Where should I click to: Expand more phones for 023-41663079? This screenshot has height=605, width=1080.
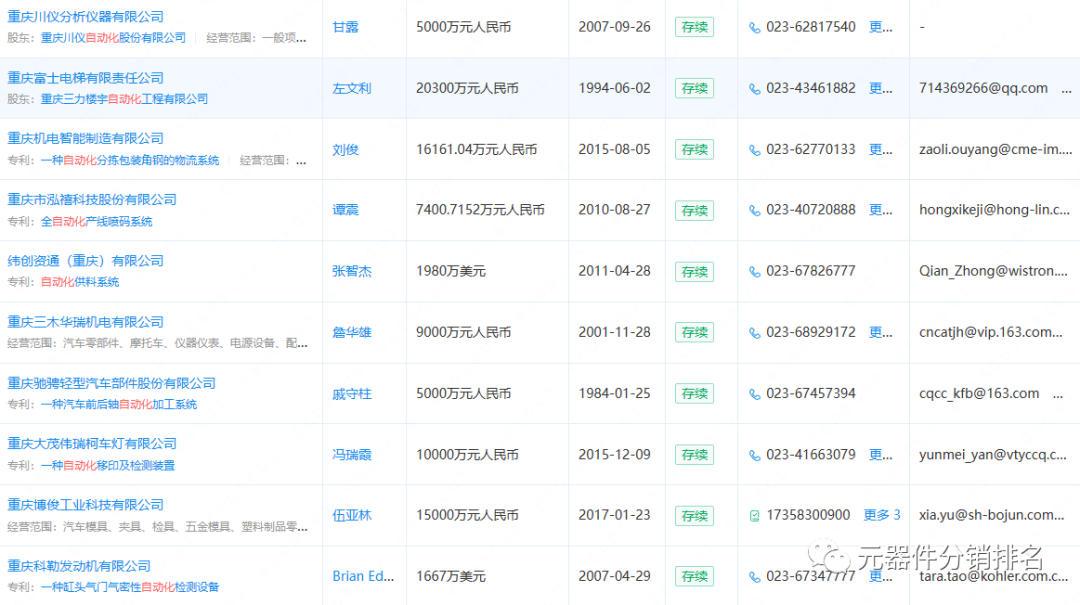pos(880,455)
